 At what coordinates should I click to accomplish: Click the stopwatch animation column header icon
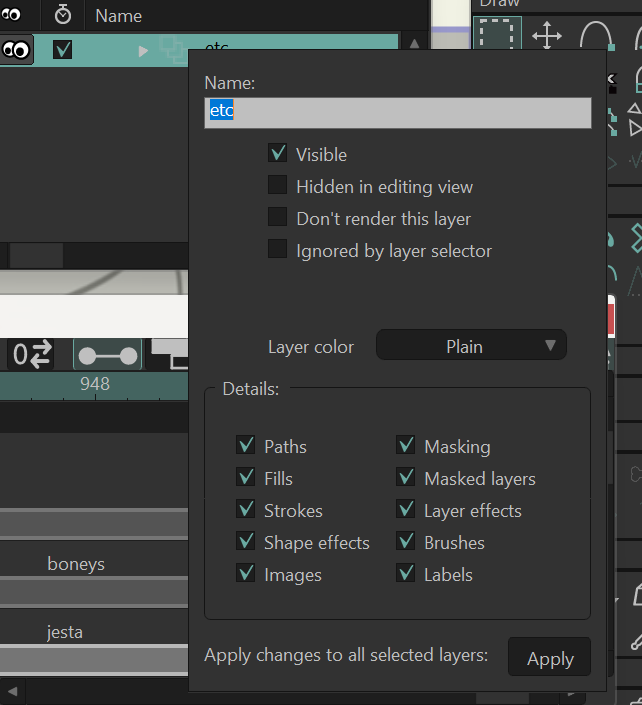[x=62, y=15]
